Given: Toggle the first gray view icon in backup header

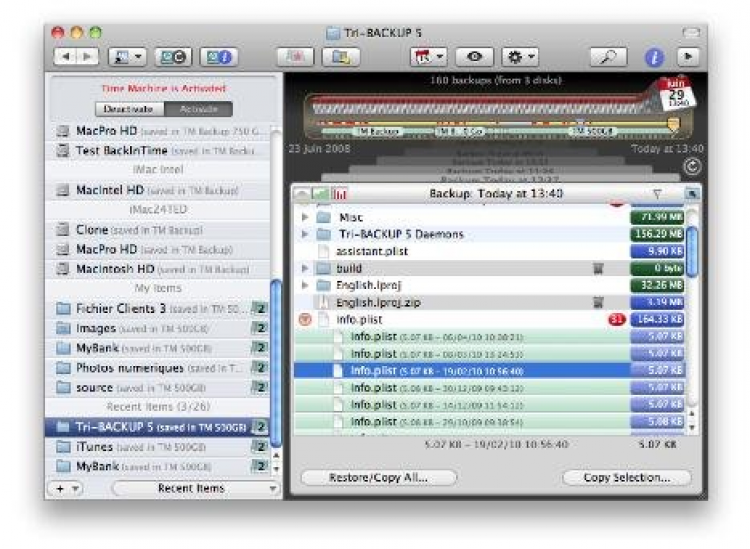Looking at the screenshot, I should [302, 194].
